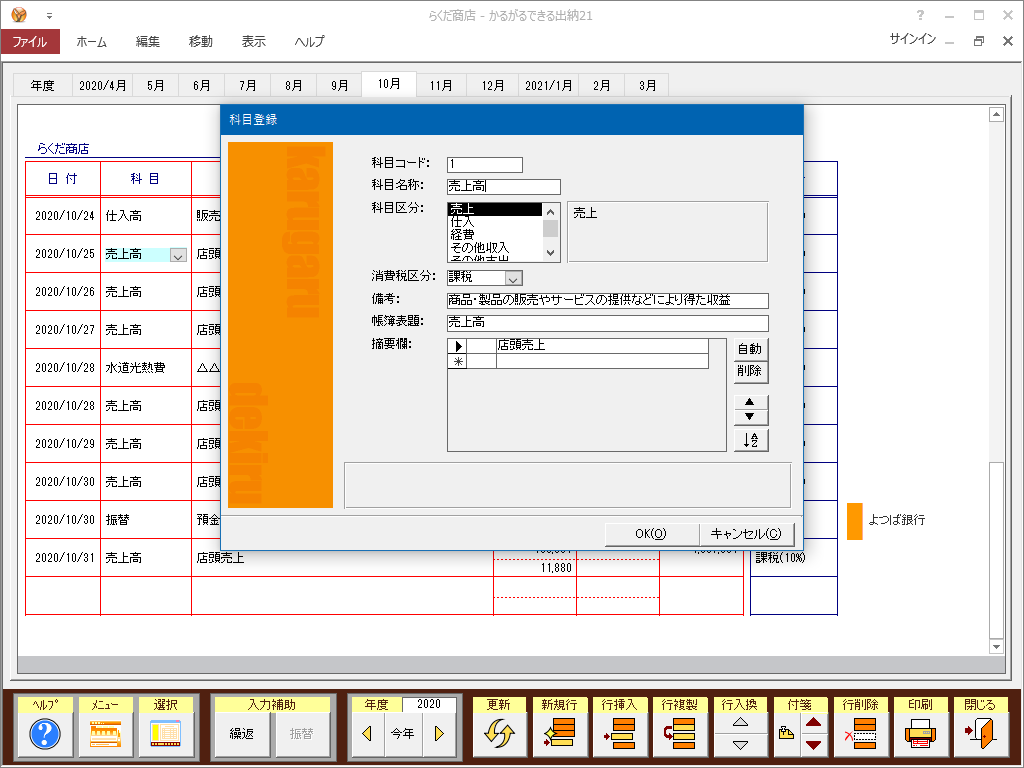Click the orange よつば銀行 color swatch
The height and width of the screenshot is (768, 1024).
pos(854,521)
